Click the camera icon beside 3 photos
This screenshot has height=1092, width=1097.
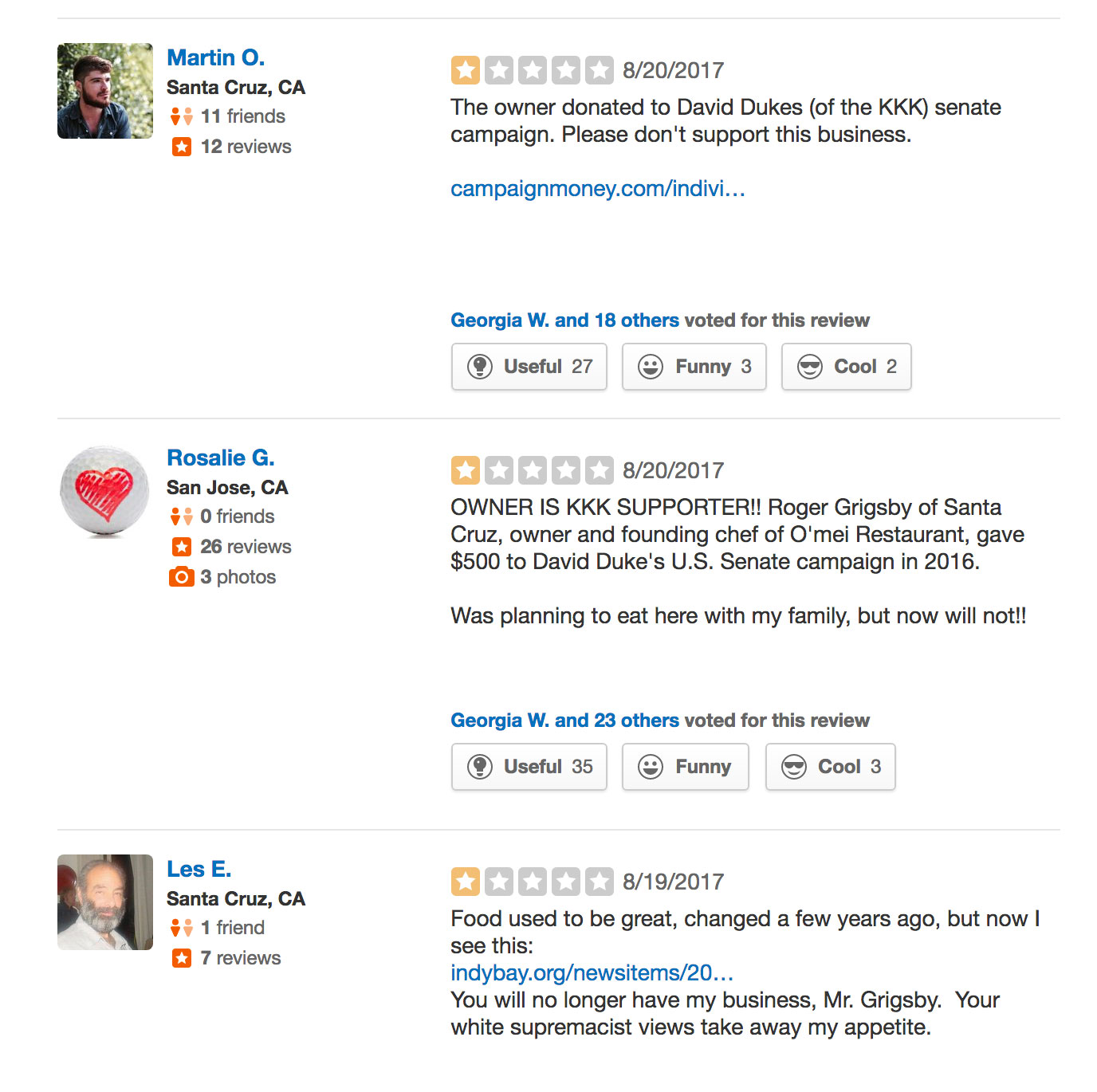pyautogui.click(x=181, y=577)
